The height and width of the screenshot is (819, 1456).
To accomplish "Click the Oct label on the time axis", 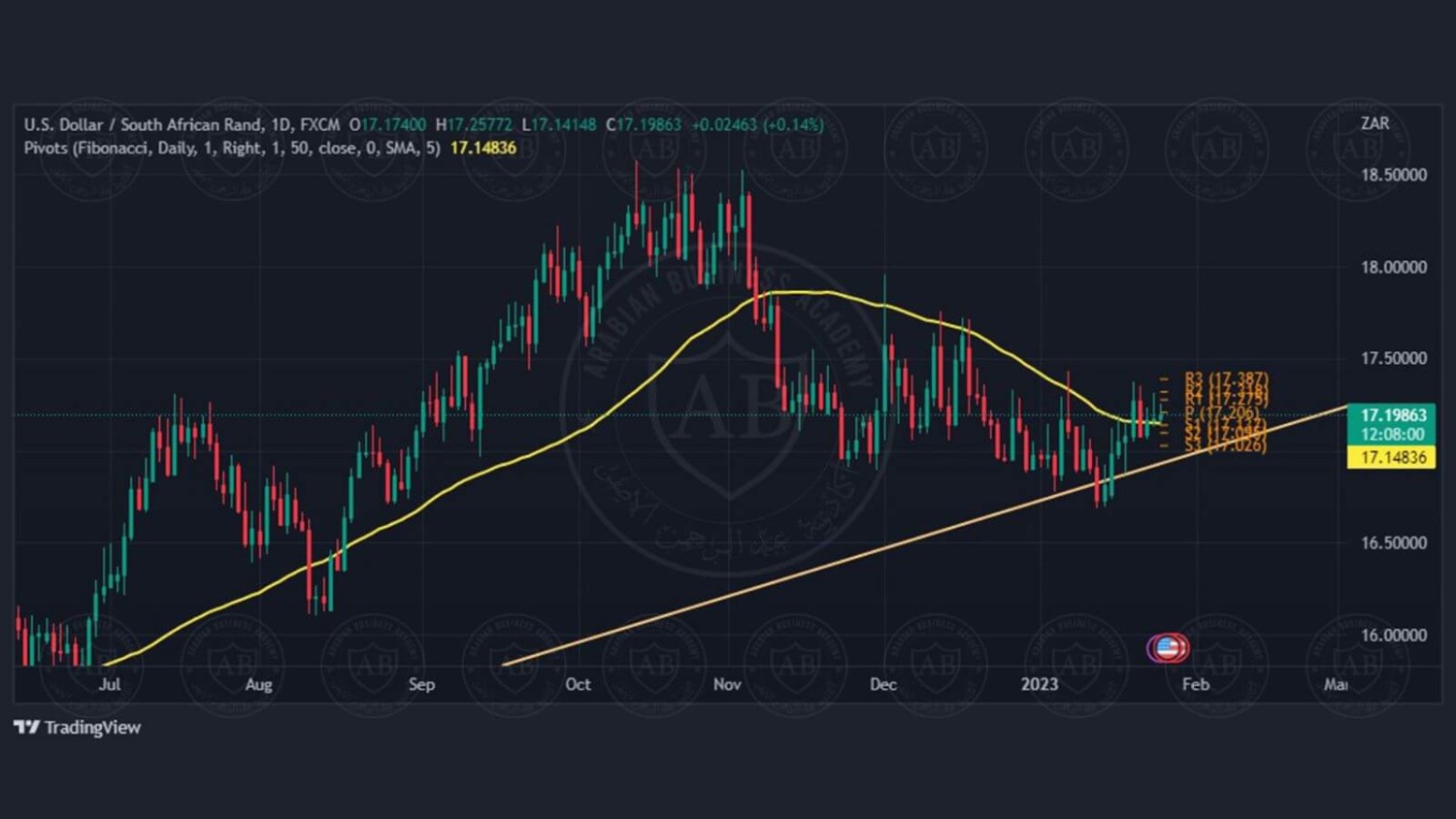I will point(578,684).
